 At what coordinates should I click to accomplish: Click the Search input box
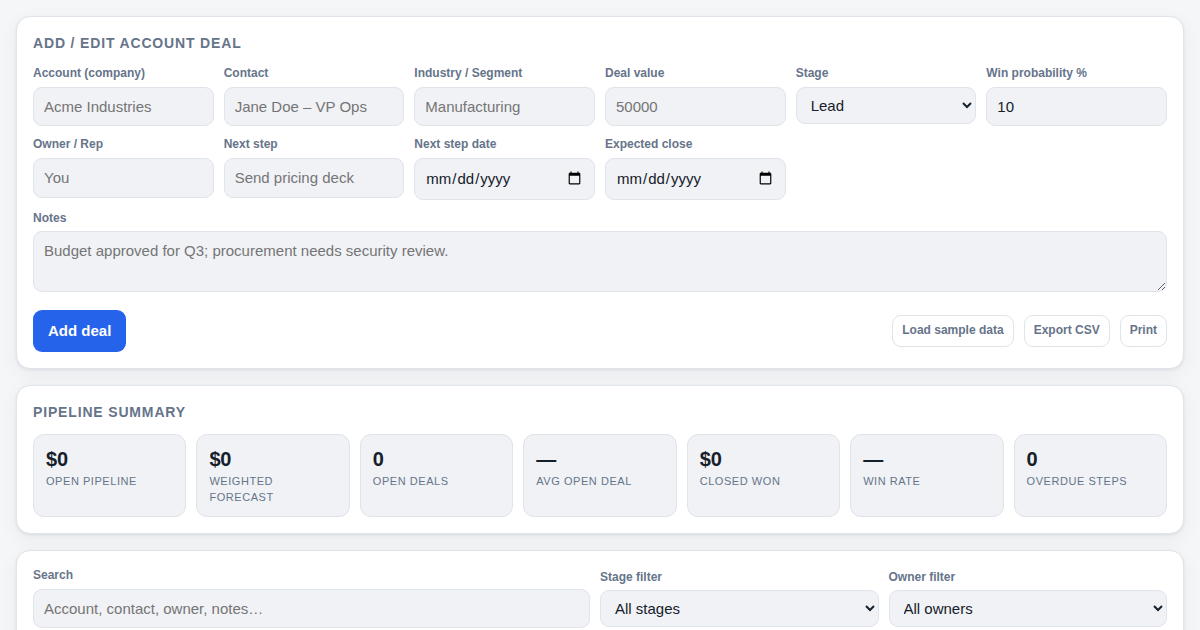(x=311, y=608)
